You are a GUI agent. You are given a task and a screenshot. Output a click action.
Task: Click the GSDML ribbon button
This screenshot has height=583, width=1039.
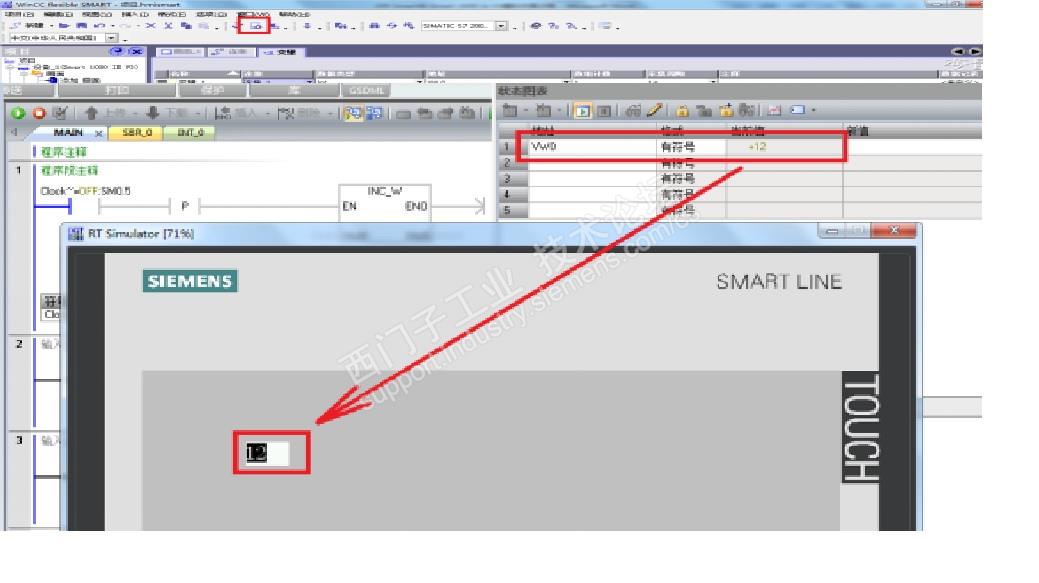tap(366, 90)
